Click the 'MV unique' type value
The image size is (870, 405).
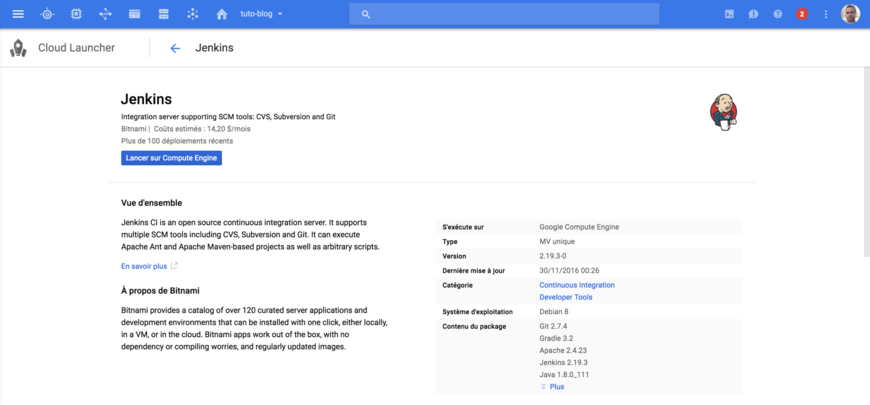557,242
